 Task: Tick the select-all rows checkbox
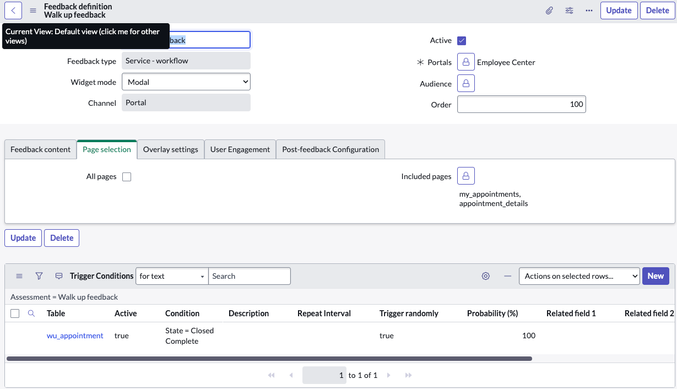(x=15, y=313)
